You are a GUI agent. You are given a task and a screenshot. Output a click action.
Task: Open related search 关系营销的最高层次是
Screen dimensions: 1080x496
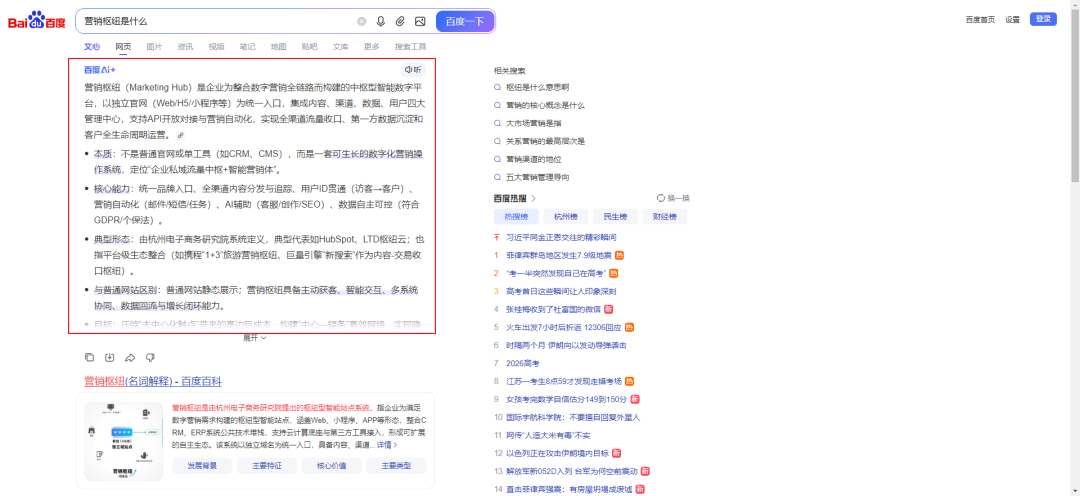pyautogui.click(x=545, y=141)
